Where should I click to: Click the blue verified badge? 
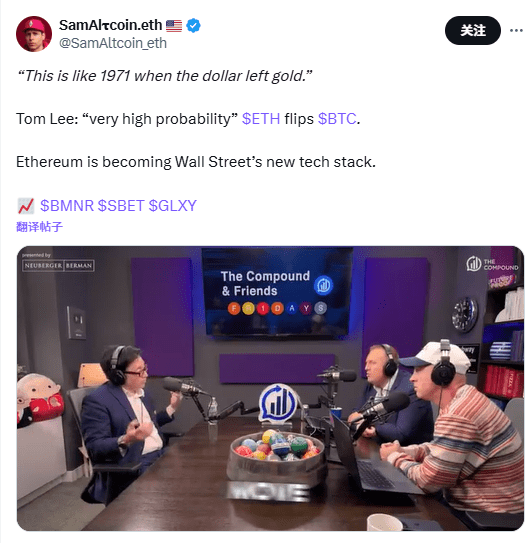click(193, 26)
